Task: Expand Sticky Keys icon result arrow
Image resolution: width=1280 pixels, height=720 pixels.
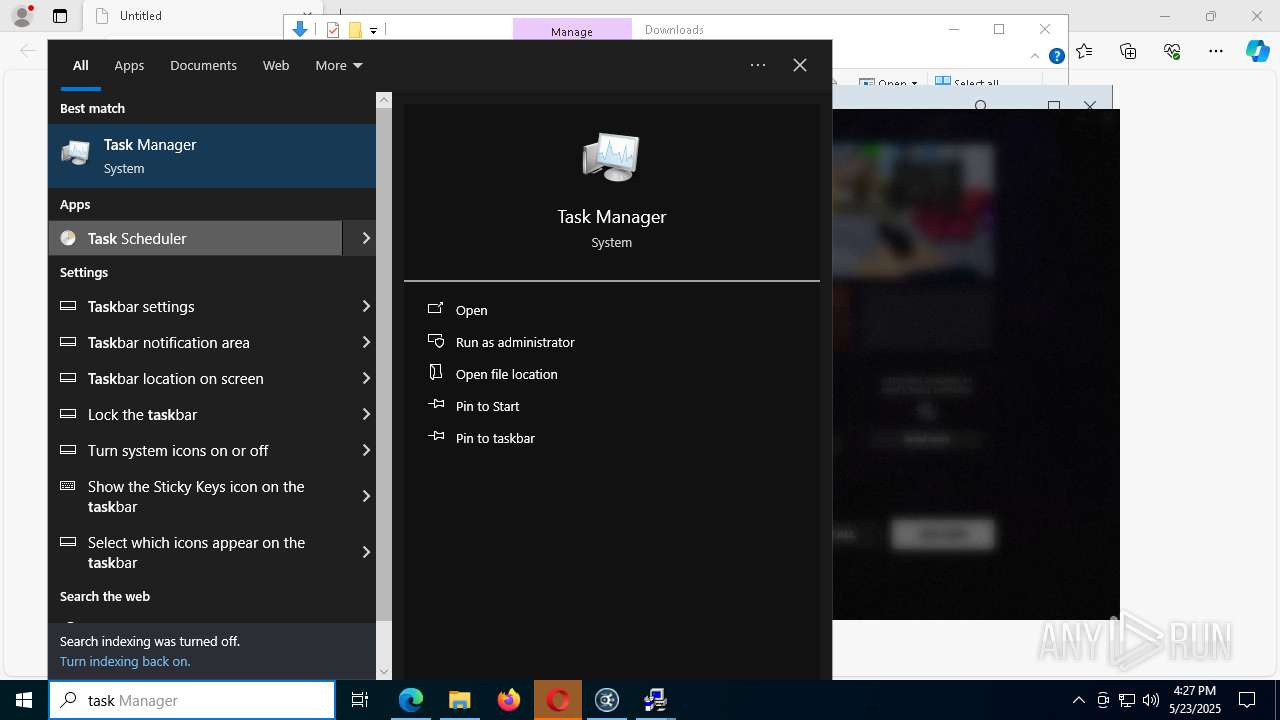Action: 365,497
